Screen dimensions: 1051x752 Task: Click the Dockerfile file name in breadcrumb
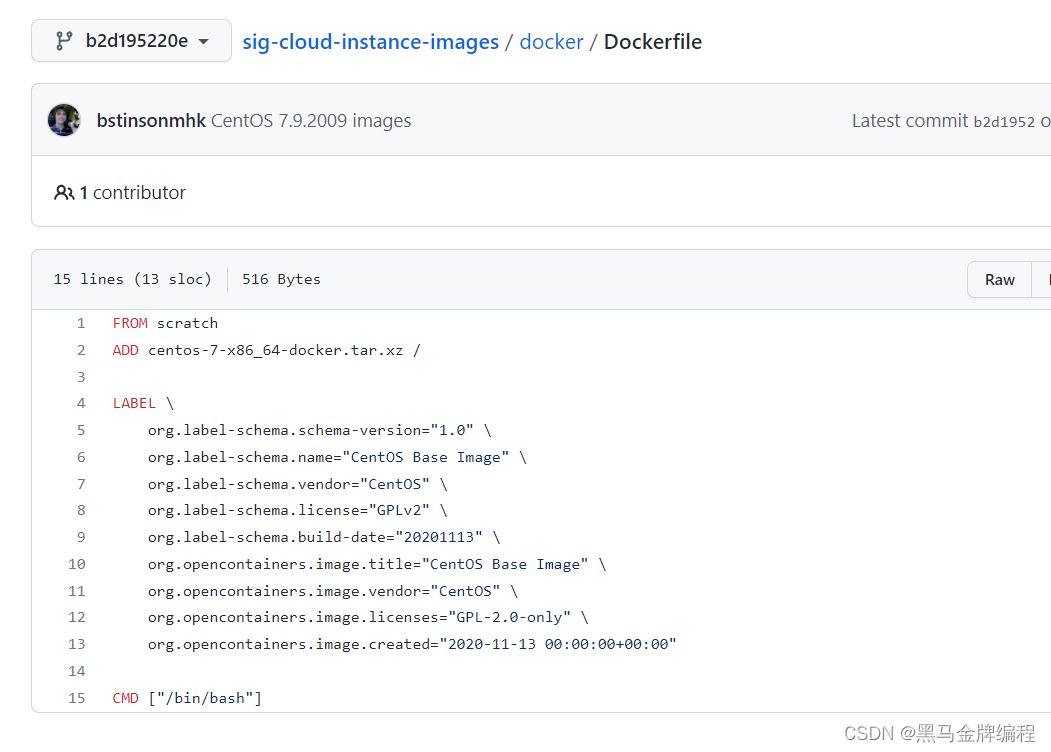[653, 42]
